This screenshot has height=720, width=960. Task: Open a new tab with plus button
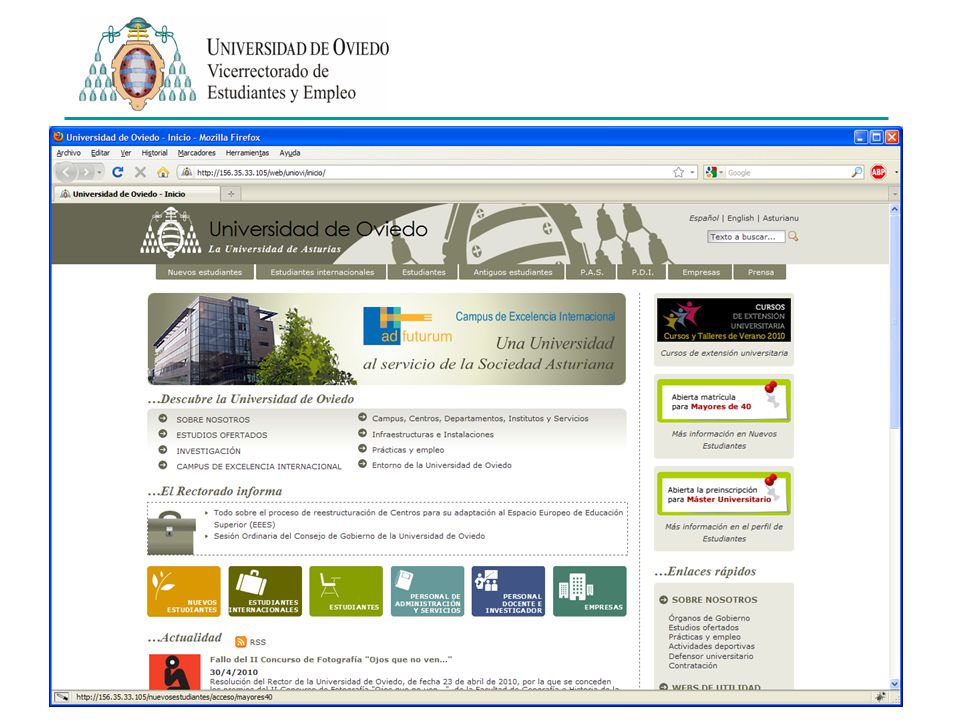(231, 194)
